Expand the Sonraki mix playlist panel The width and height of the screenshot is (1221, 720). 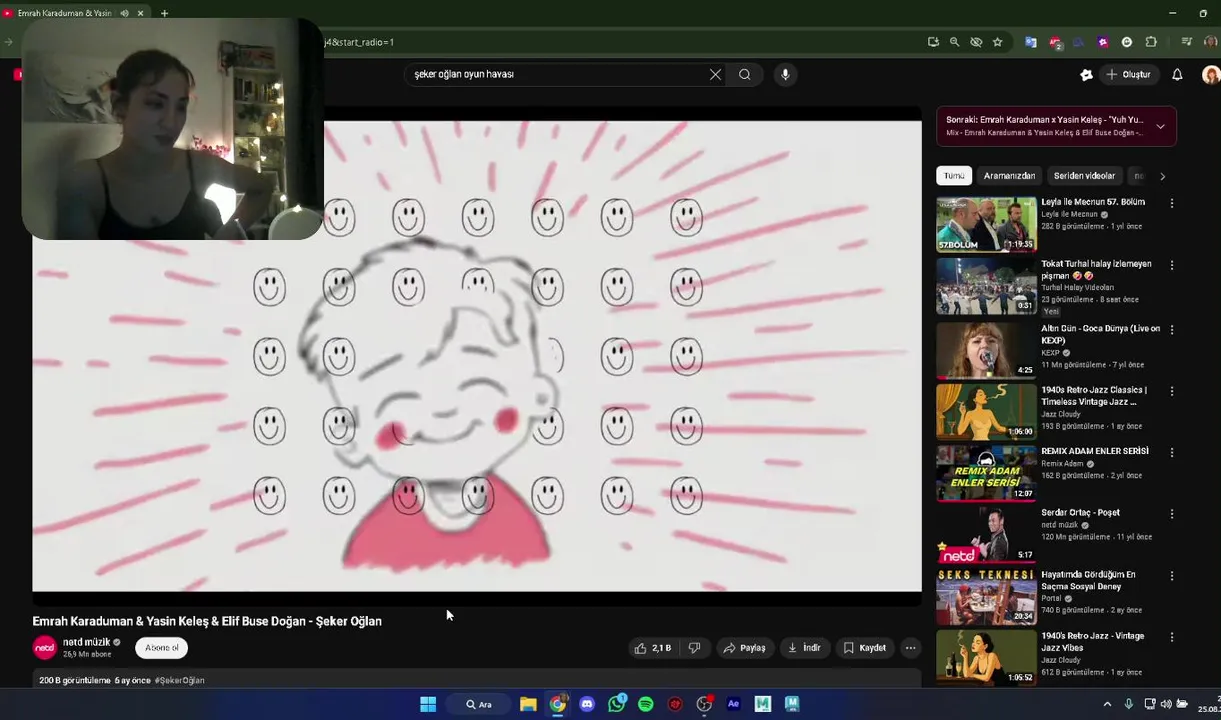click(x=1160, y=126)
